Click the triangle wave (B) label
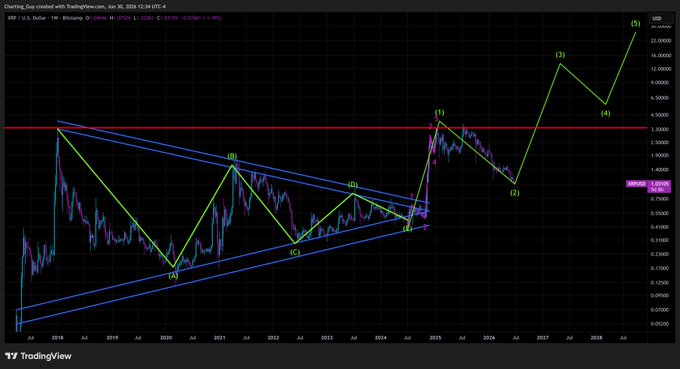Viewport: 680px width, 369px height. (x=232, y=156)
